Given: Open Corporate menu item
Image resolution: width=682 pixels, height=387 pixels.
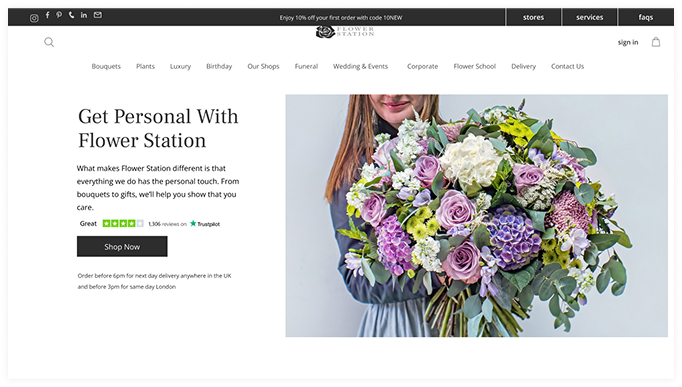Looking at the screenshot, I should click(423, 67).
